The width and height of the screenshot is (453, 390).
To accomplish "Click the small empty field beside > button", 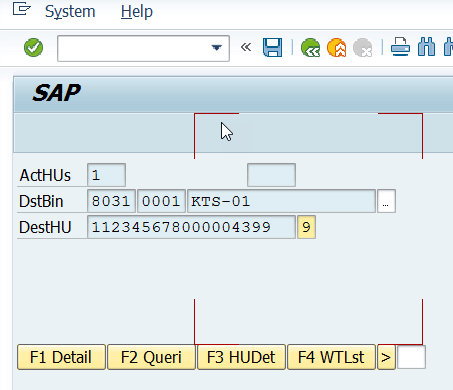I will pos(411,357).
